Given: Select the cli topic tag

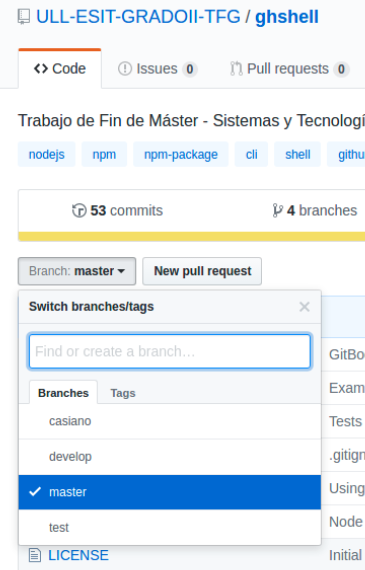Looking at the screenshot, I should [x=252, y=154].
